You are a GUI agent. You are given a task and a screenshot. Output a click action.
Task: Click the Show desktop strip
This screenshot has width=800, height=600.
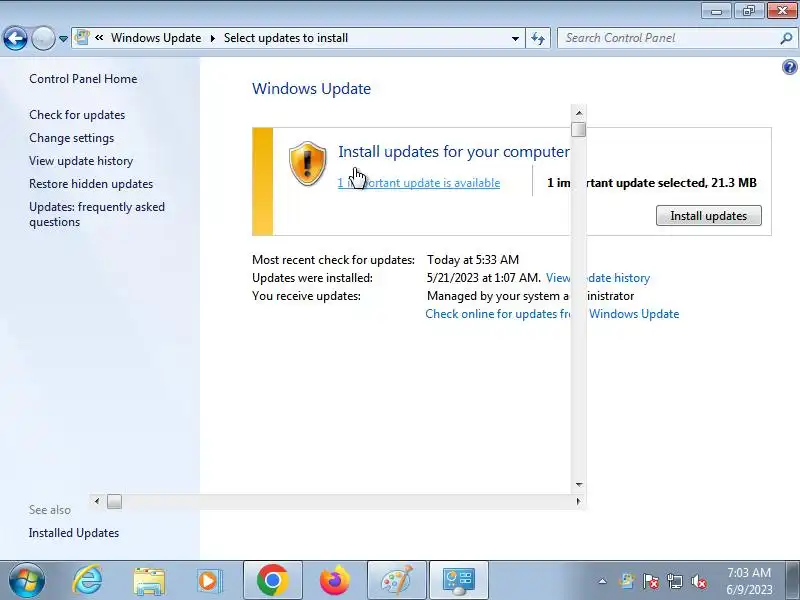tap(793, 581)
